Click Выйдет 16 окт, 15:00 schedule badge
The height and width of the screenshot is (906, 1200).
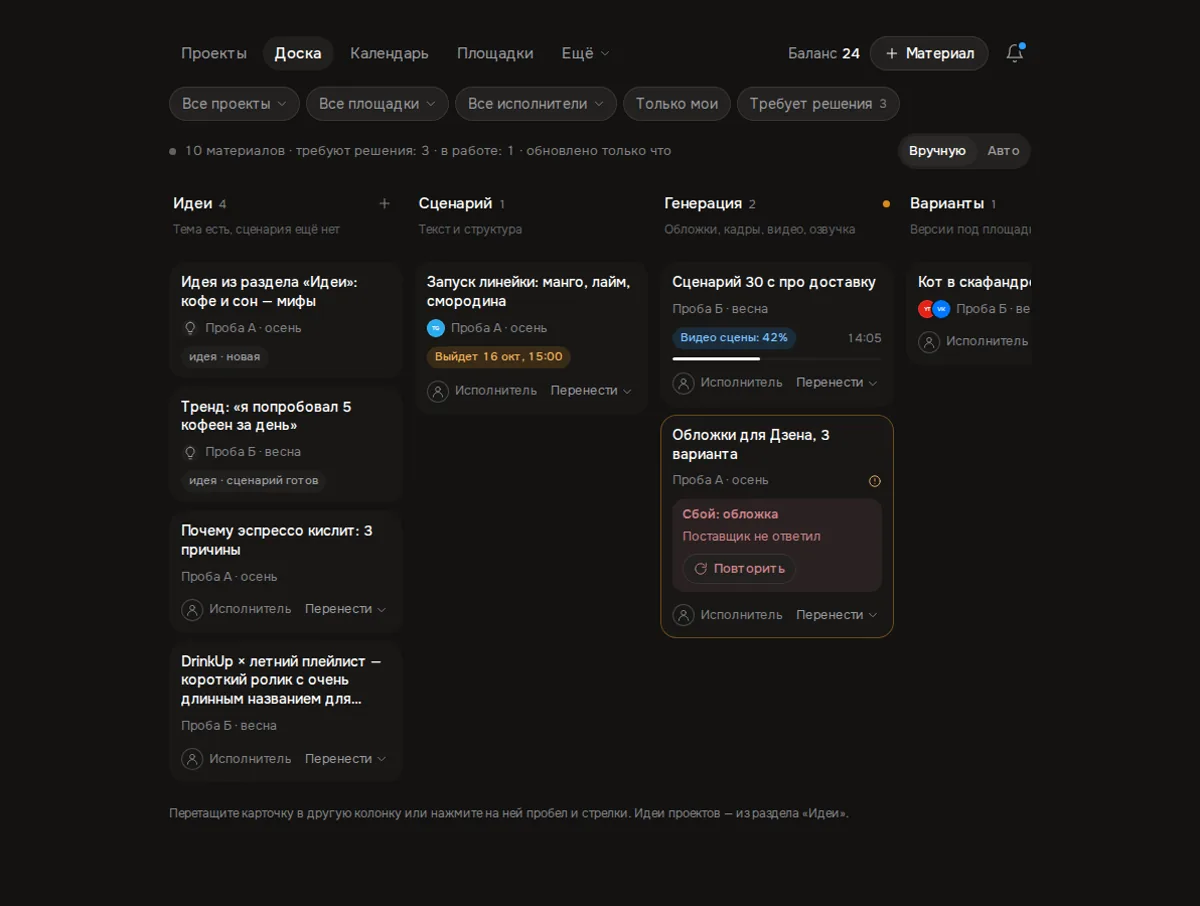tap(499, 357)
